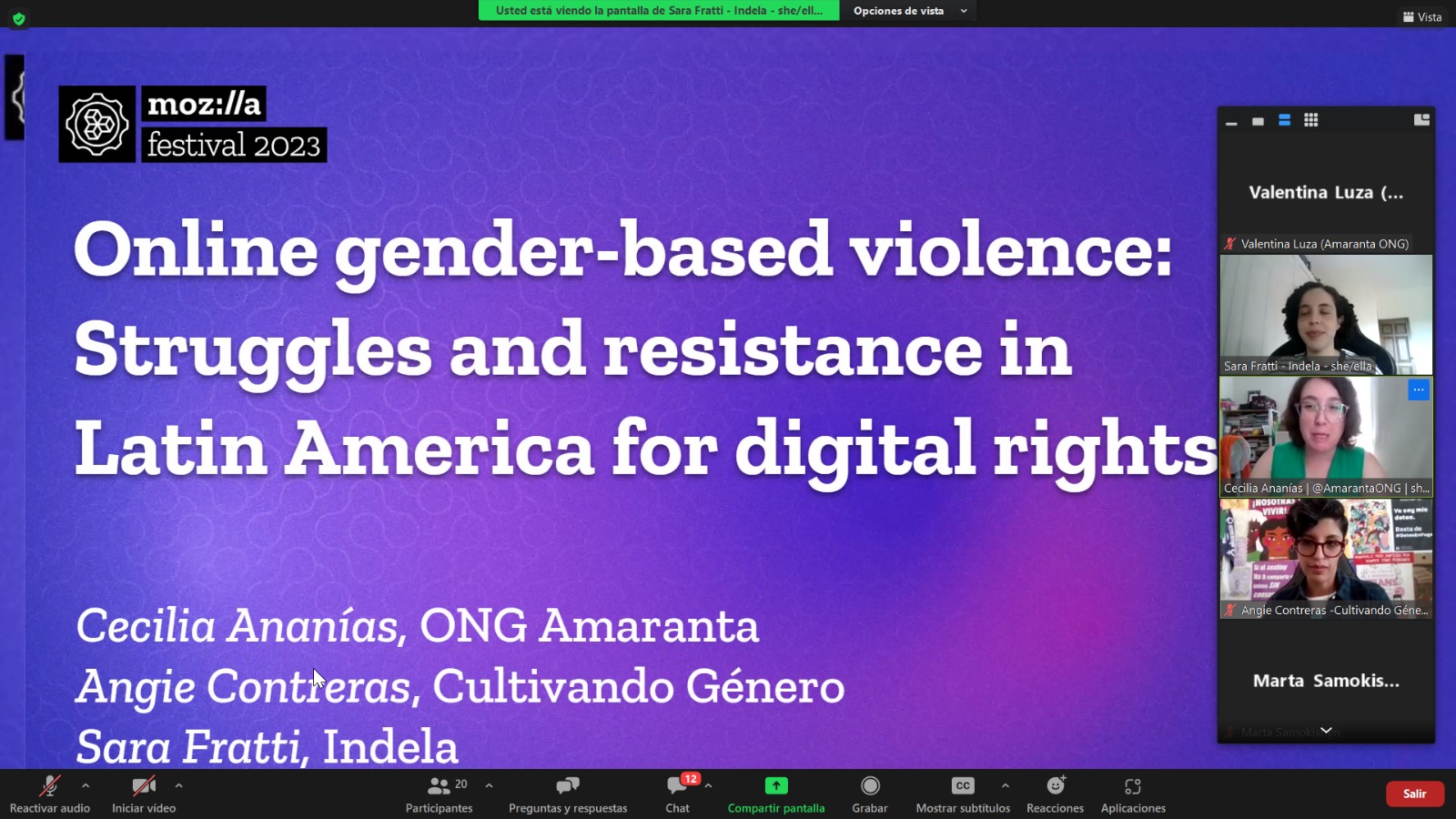The height and width of the screenshot is (819, 1456).
Task: Unmute audio with Reactivar audio icon
Action: coord(50,787)
